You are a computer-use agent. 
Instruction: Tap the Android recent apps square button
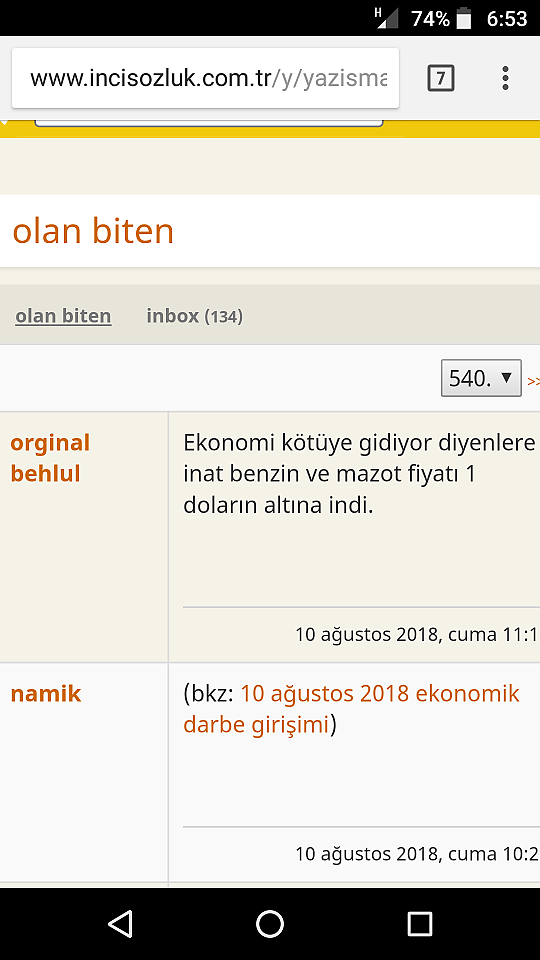[x=419, y=924]
